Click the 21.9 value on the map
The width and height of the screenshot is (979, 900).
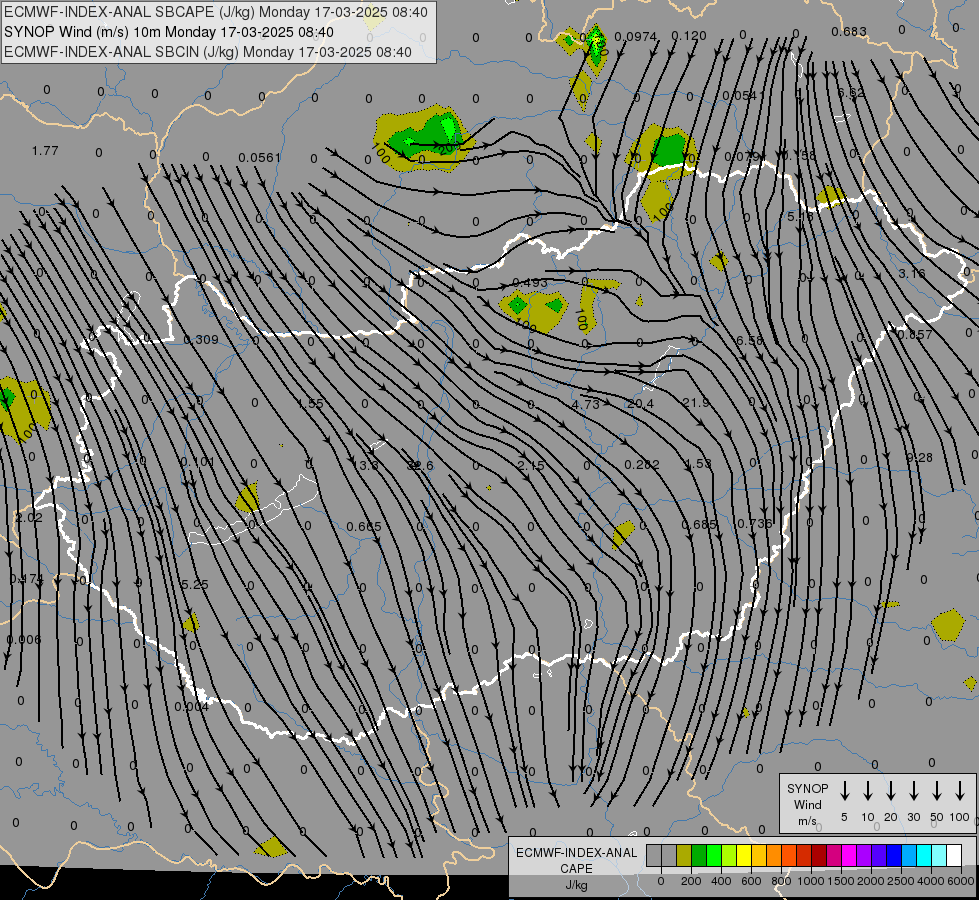[696, 403]
